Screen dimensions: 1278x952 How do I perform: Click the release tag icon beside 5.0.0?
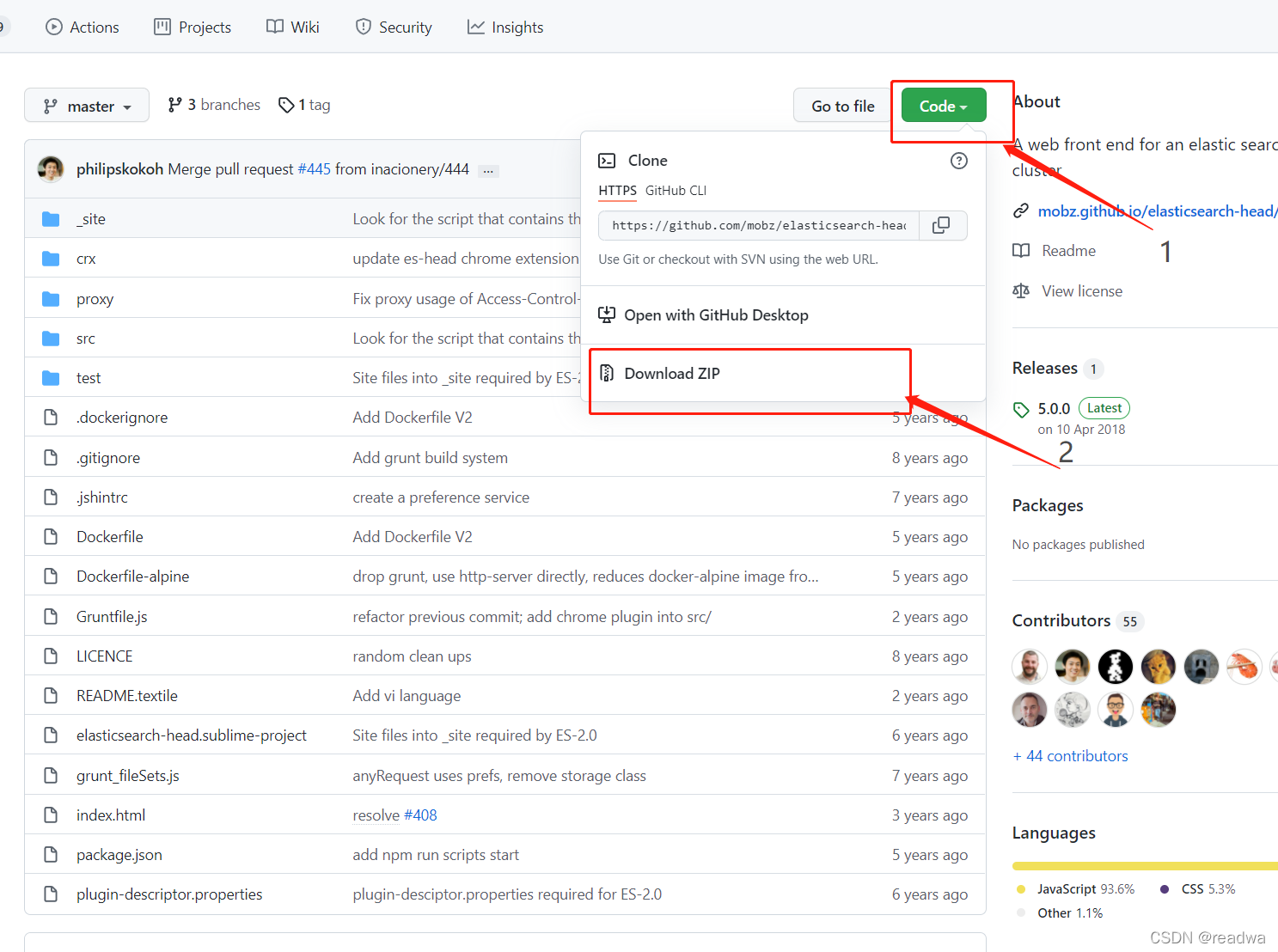click(x=1021, y=410)
